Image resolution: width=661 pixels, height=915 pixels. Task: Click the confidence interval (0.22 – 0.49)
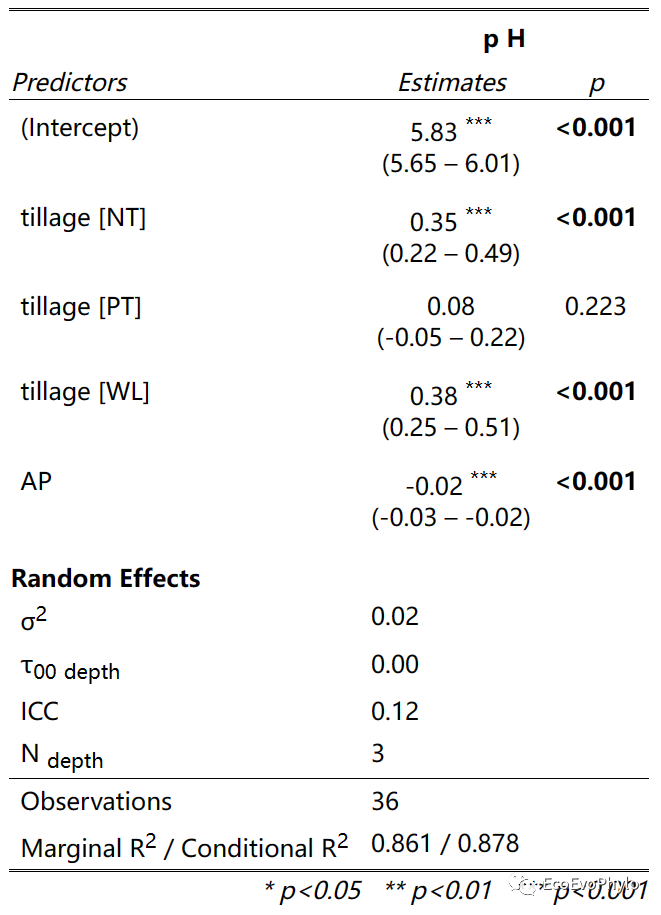pos(451,254)
